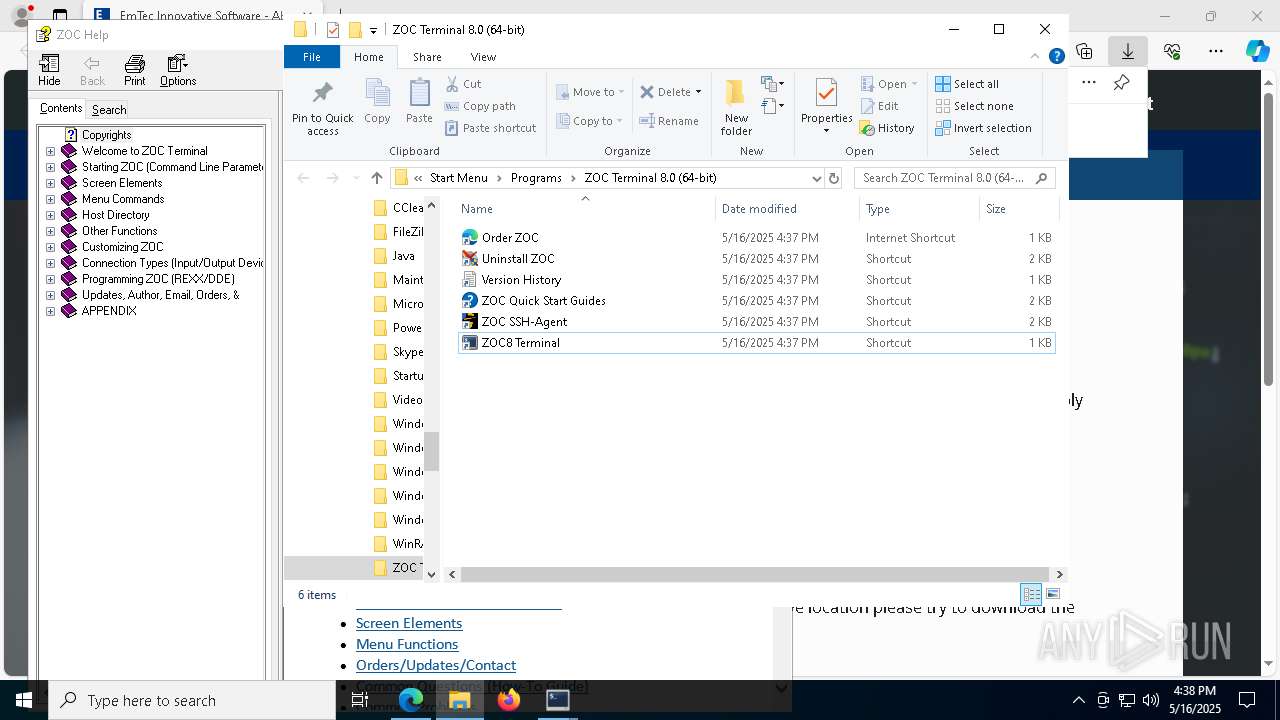Click Invert selection
Screen dimensions: 1280x720
[983, 128]
